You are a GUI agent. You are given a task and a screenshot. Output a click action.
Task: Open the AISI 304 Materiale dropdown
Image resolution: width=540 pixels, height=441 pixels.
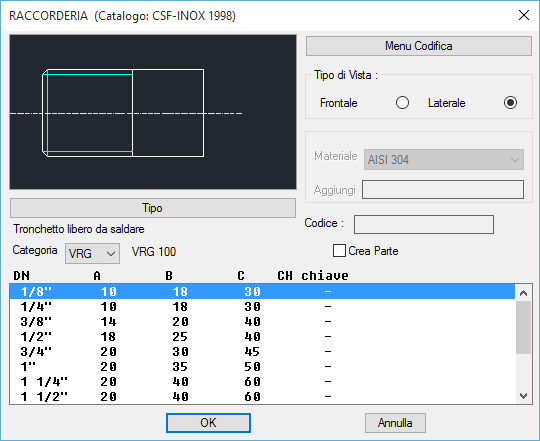pos(444,159)
